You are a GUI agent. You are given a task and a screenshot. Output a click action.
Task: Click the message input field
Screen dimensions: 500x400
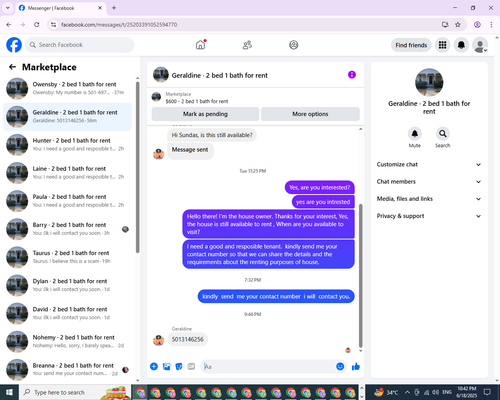tap(268, 366)
